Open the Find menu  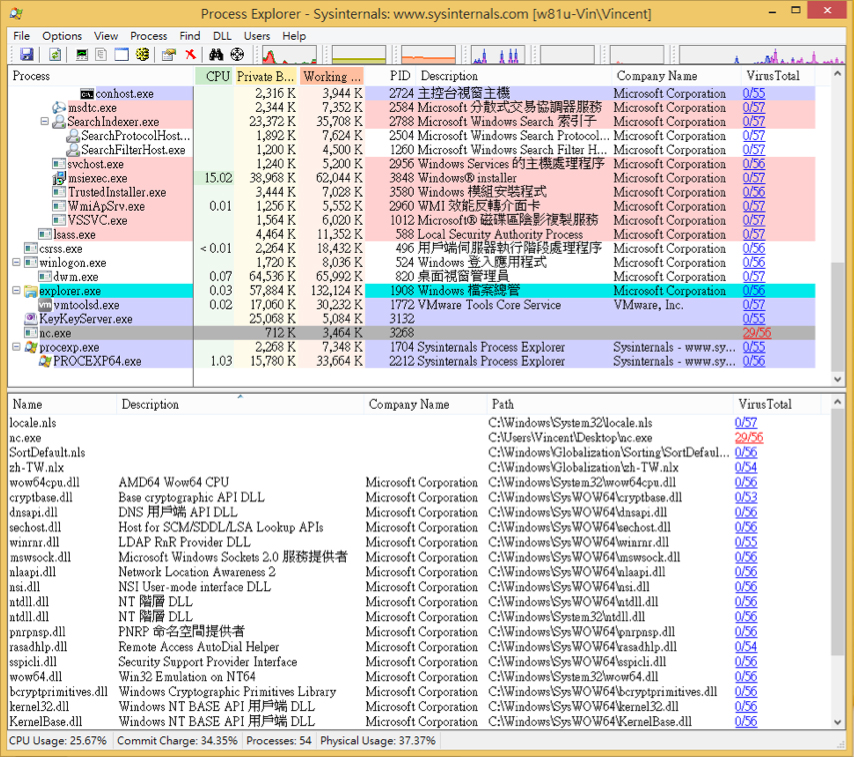coord(190,36)
